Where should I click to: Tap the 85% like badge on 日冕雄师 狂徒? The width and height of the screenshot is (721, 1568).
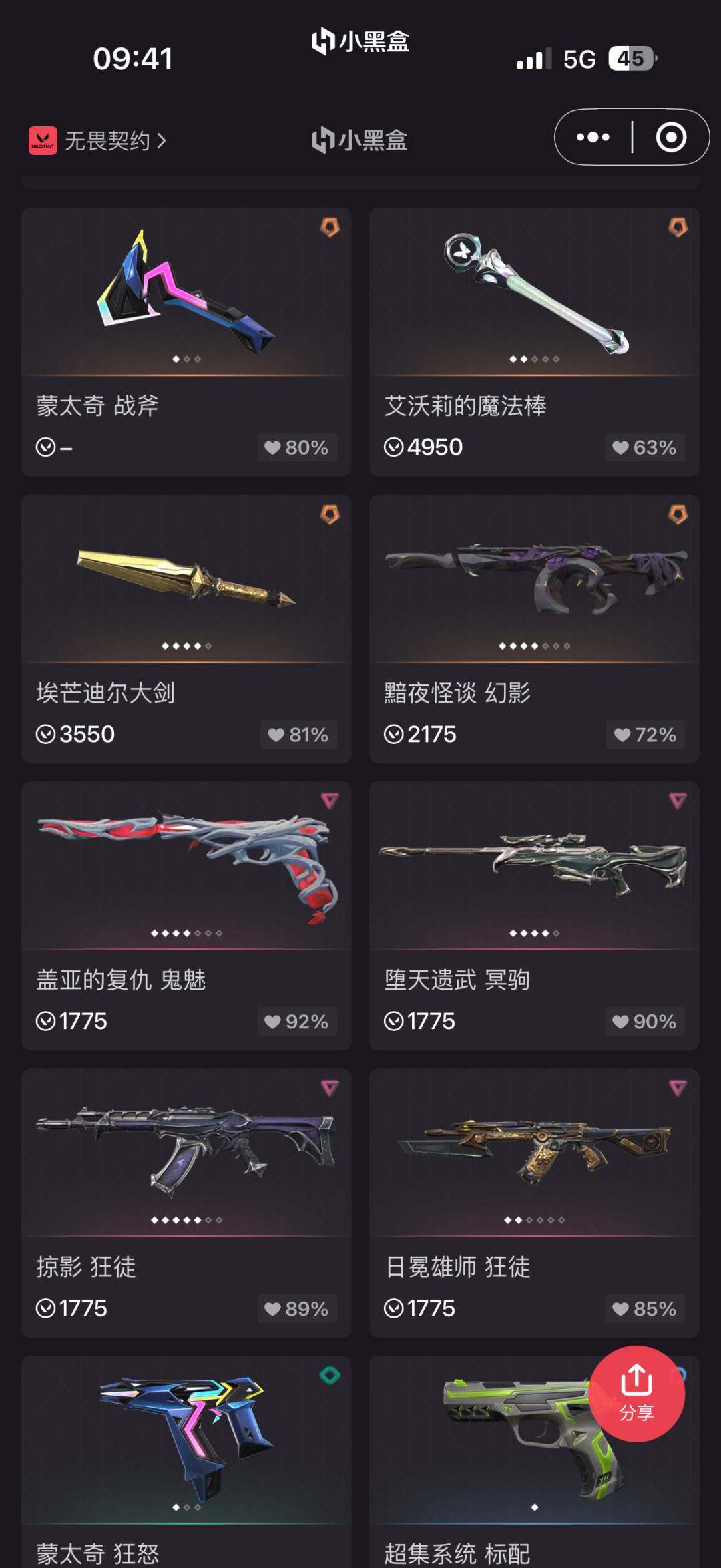coord(645,1309)
